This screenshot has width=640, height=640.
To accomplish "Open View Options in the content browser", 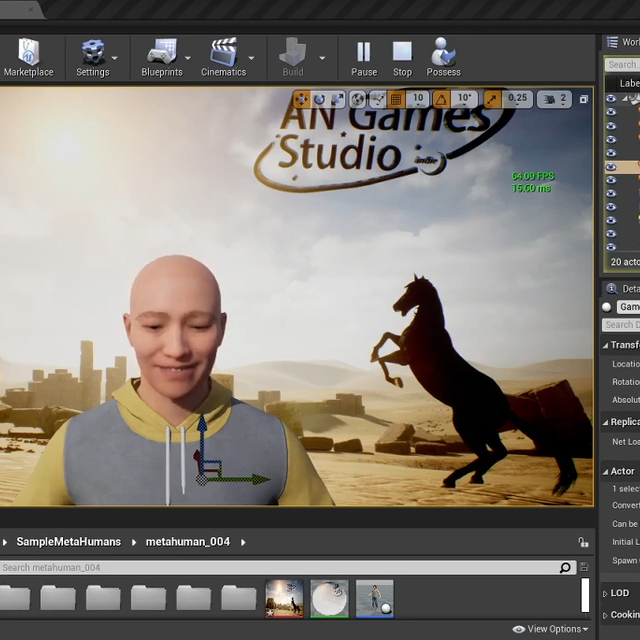I will [551, 629].
